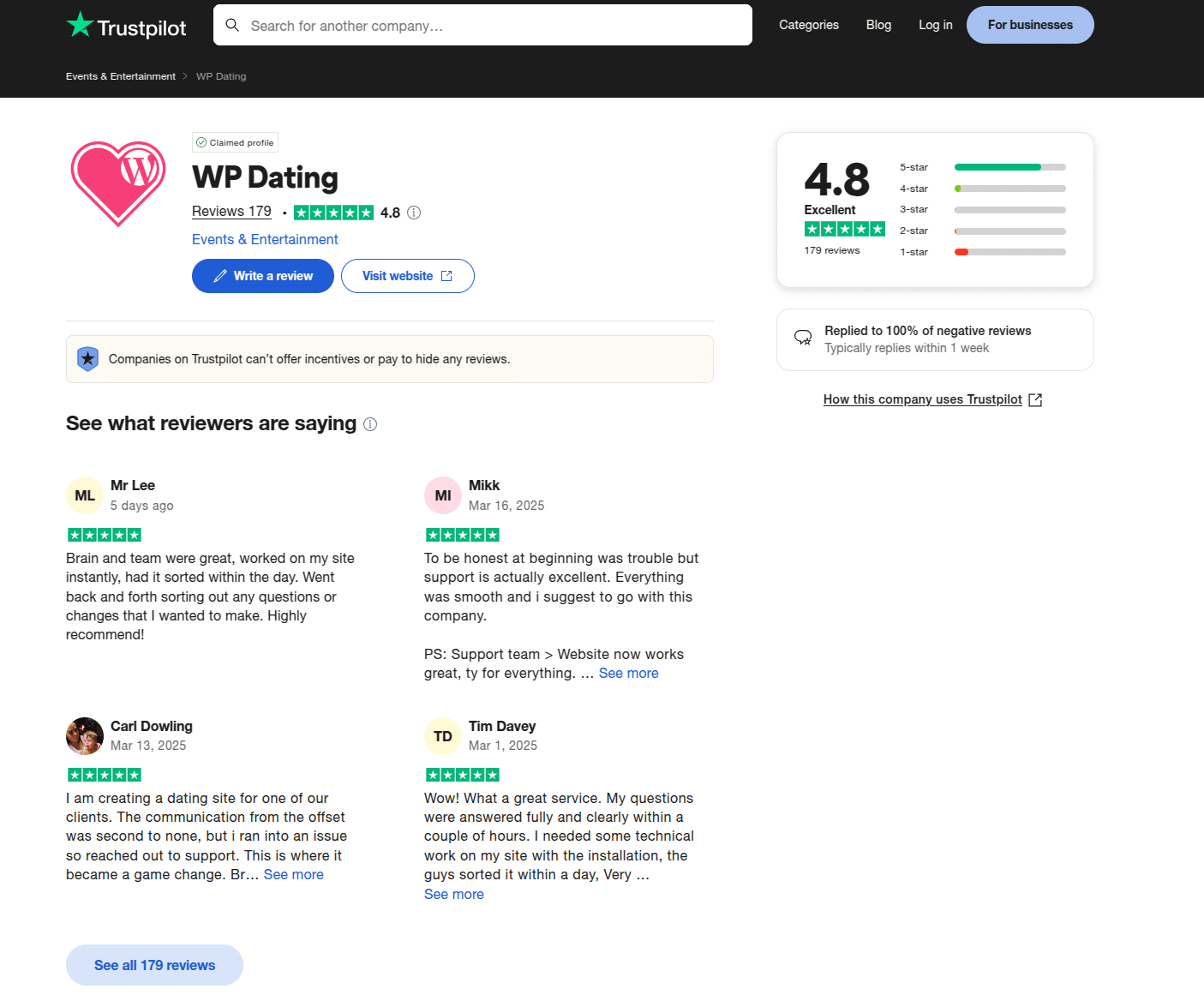The image size is (1204, 995).
Task: Click the search magnifier icon
Action: point(232,26)
